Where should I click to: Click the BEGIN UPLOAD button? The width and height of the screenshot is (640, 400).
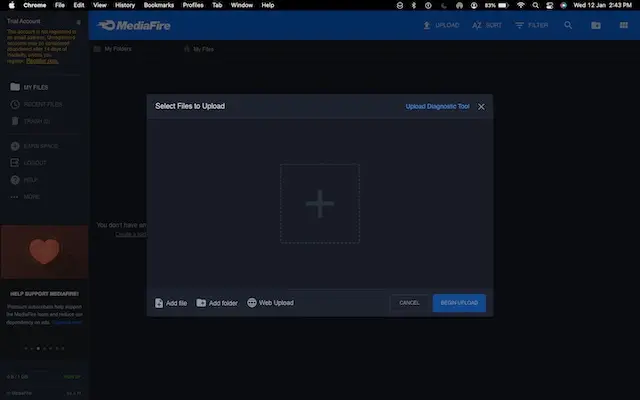click(x=459, y=303)
